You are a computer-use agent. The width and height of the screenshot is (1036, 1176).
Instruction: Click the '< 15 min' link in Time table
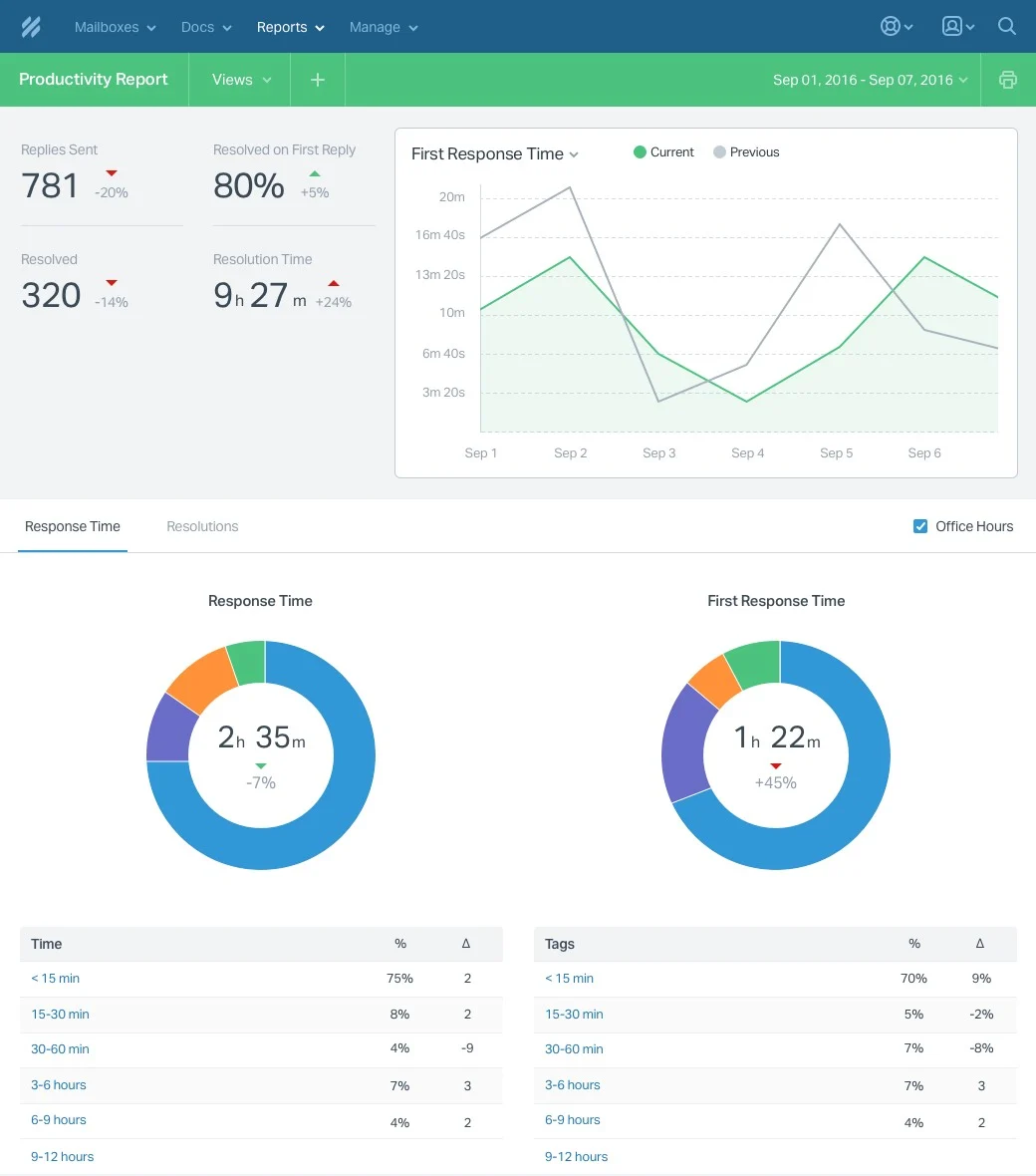point(55,979)
